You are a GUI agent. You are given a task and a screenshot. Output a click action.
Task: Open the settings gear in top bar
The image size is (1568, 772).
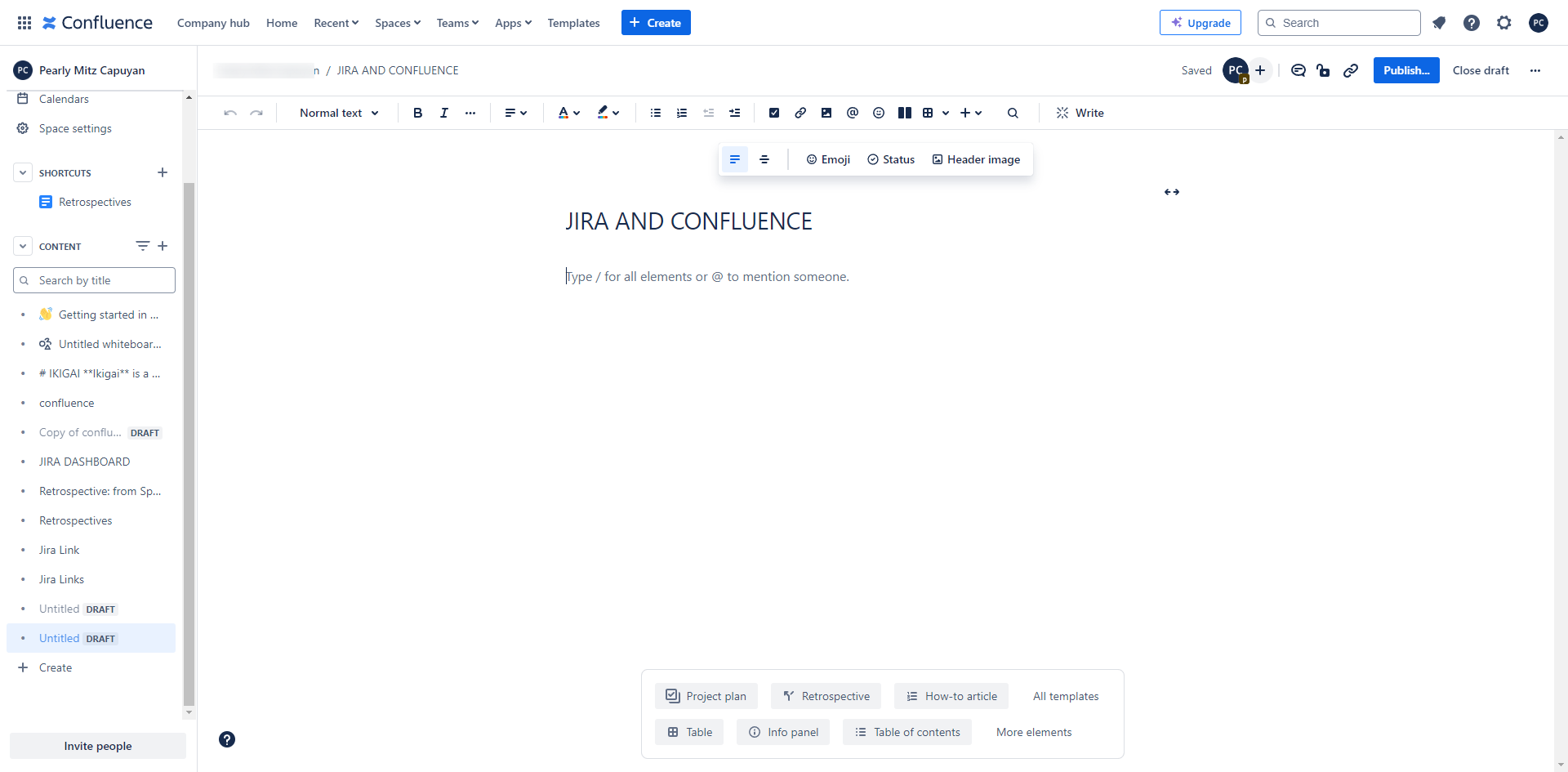[1504, 23]
